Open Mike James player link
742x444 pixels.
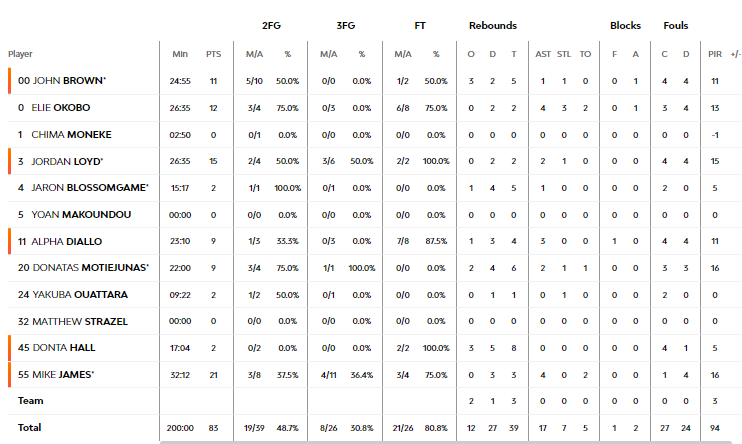[63, 375]
